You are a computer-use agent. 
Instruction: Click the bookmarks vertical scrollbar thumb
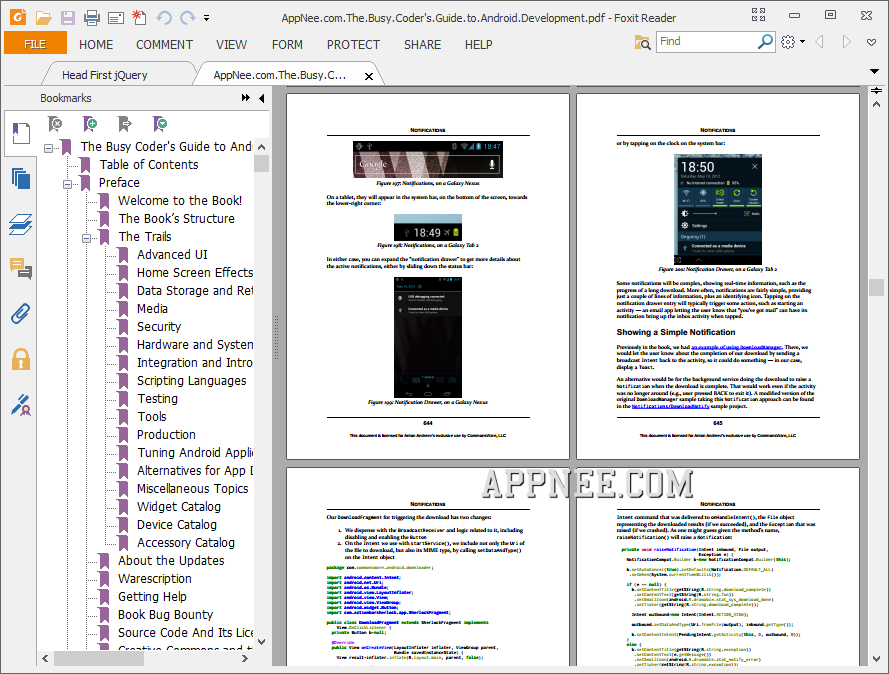click(261, 163)
